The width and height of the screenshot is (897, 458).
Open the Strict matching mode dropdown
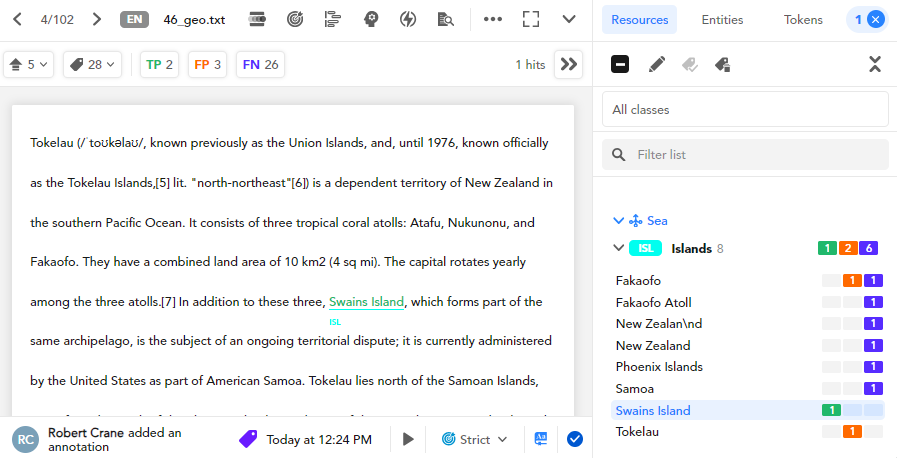(x=475, y=439)
